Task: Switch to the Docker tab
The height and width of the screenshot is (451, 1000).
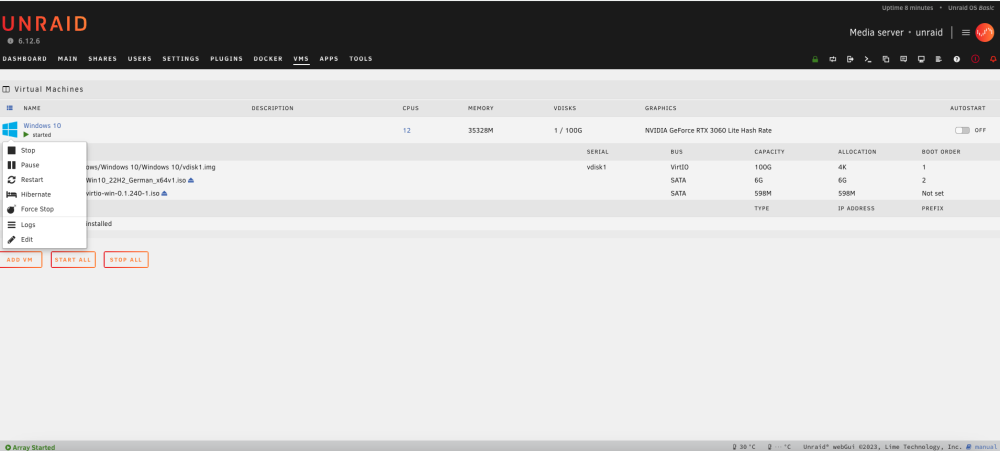Action: point(268,59)
